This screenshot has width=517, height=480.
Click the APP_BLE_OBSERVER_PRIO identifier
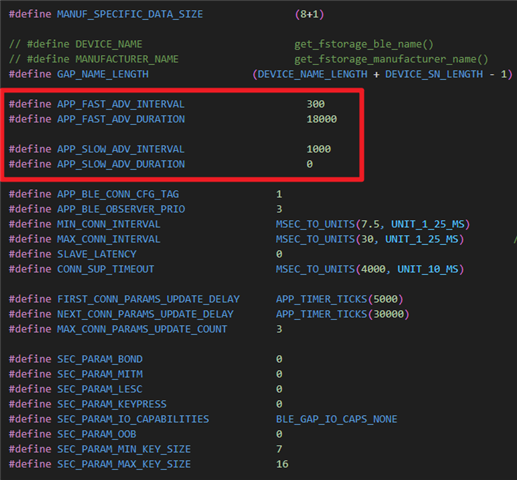coord(121,209)
